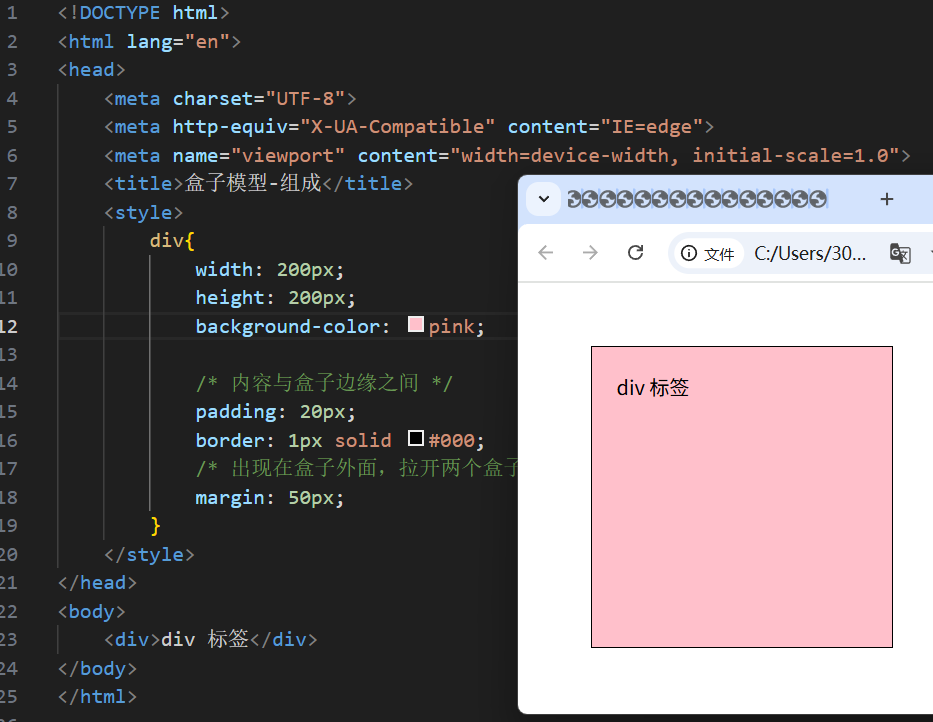Click the comment '内容与盒子边缘之间'
933x722 pixels.
tap(325, 383)
